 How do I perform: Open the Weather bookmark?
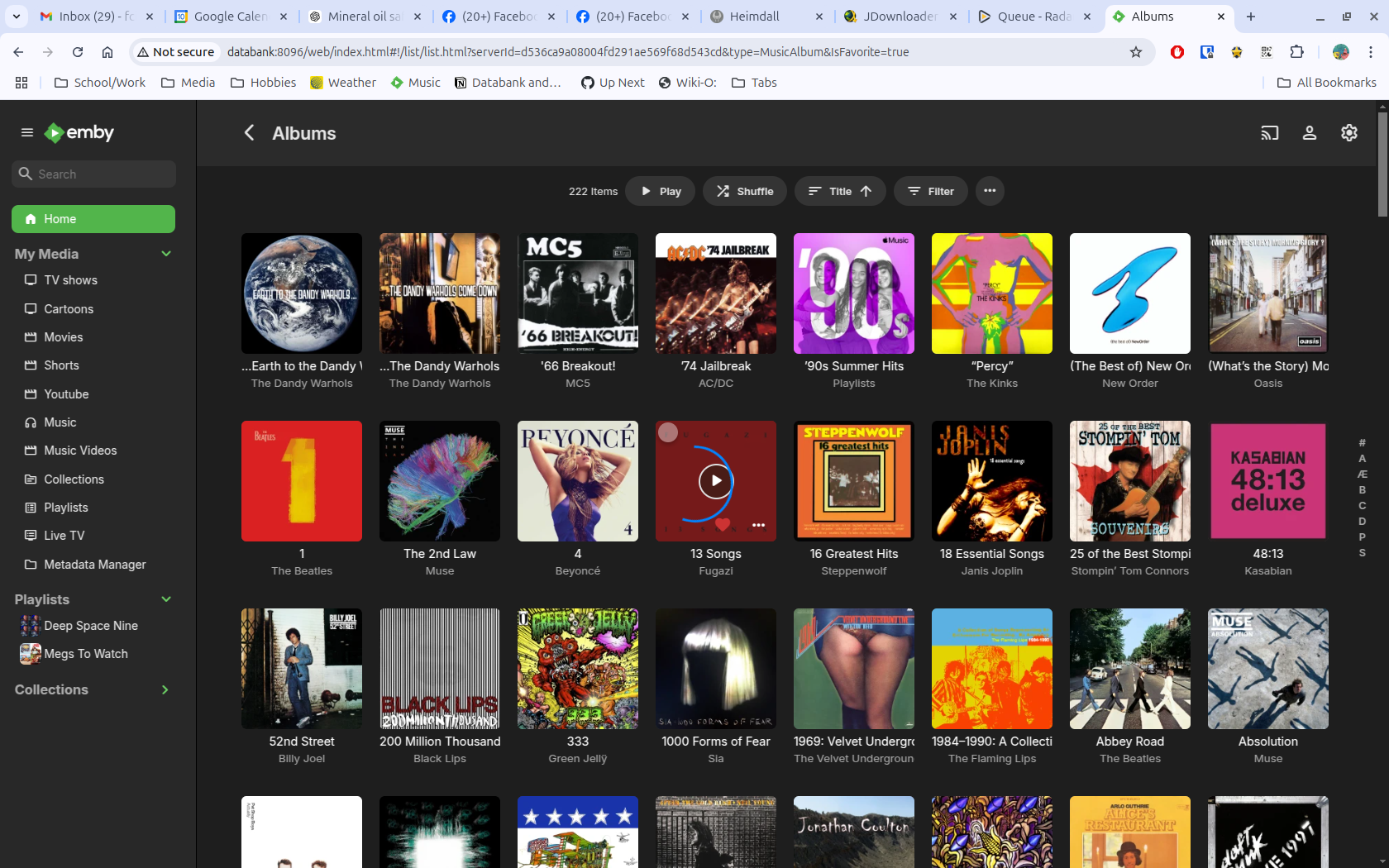(343, 83)
